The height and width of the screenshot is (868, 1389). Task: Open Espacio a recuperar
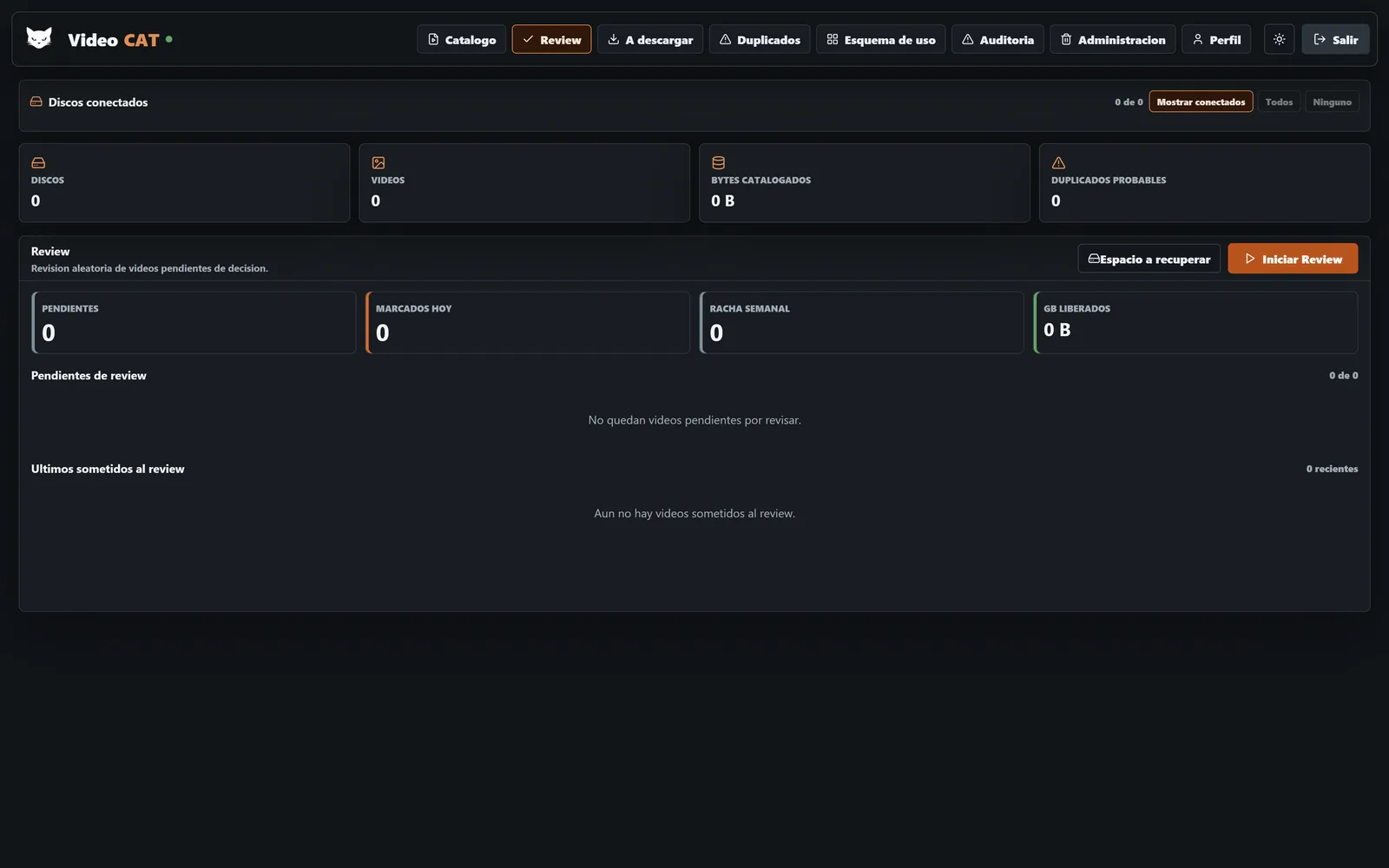click(1149, 259)
